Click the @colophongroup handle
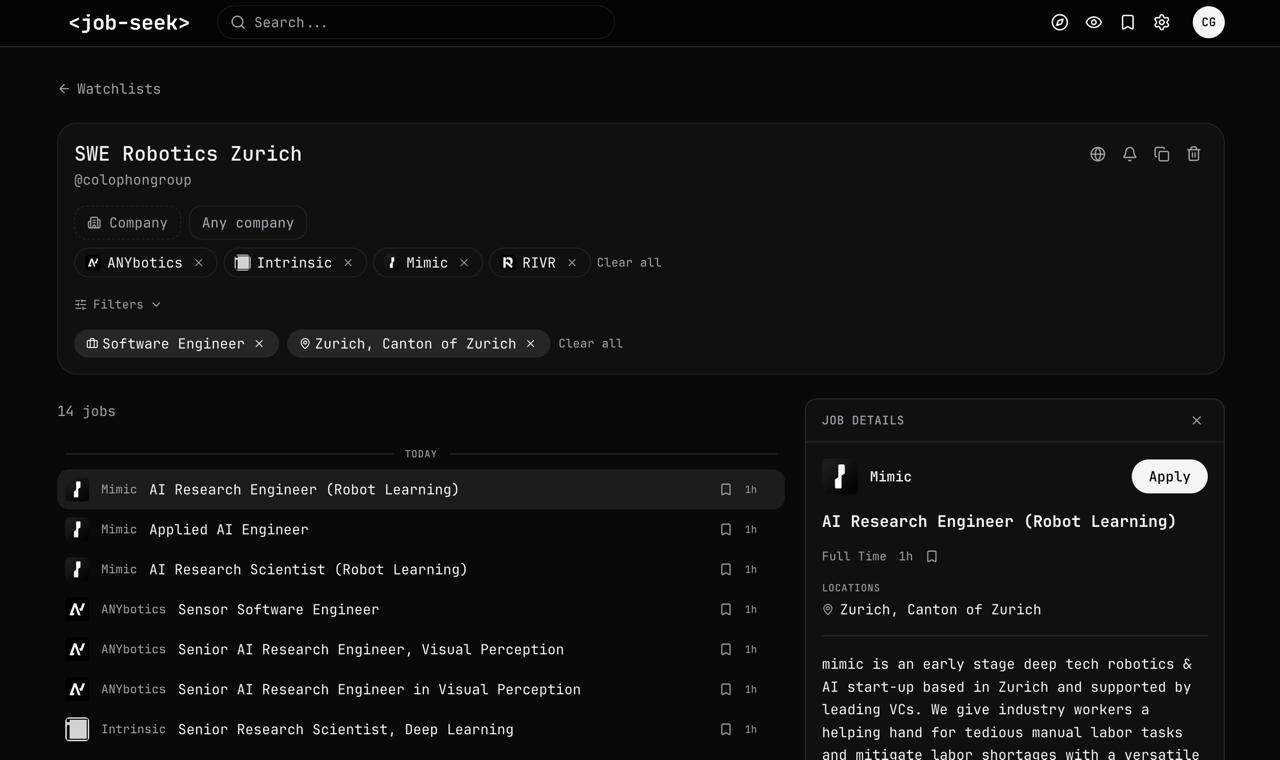The image size is (1280, 760). coord(133,180)
